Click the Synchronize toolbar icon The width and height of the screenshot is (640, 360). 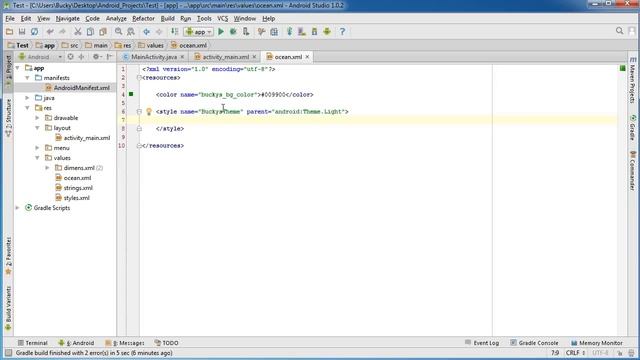[35, 31]
